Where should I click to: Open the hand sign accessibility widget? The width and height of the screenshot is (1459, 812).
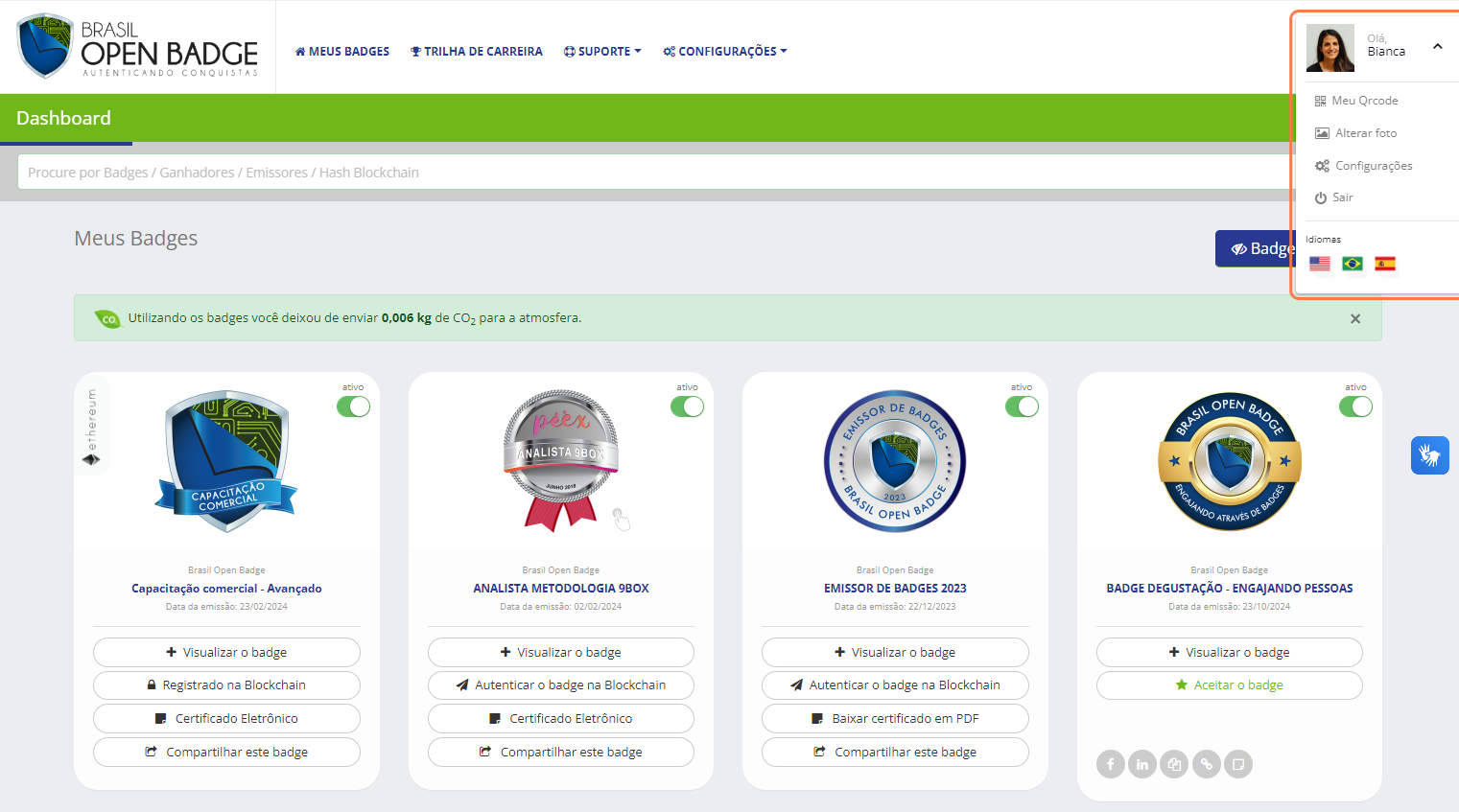tap(1429, 454)
